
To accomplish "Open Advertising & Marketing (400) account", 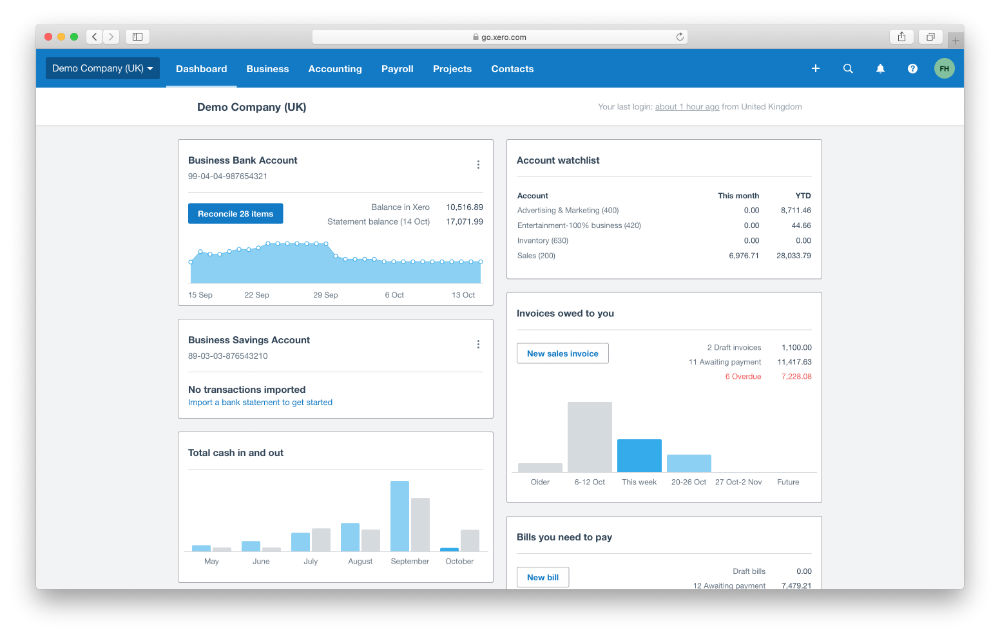I will [568, 210].
